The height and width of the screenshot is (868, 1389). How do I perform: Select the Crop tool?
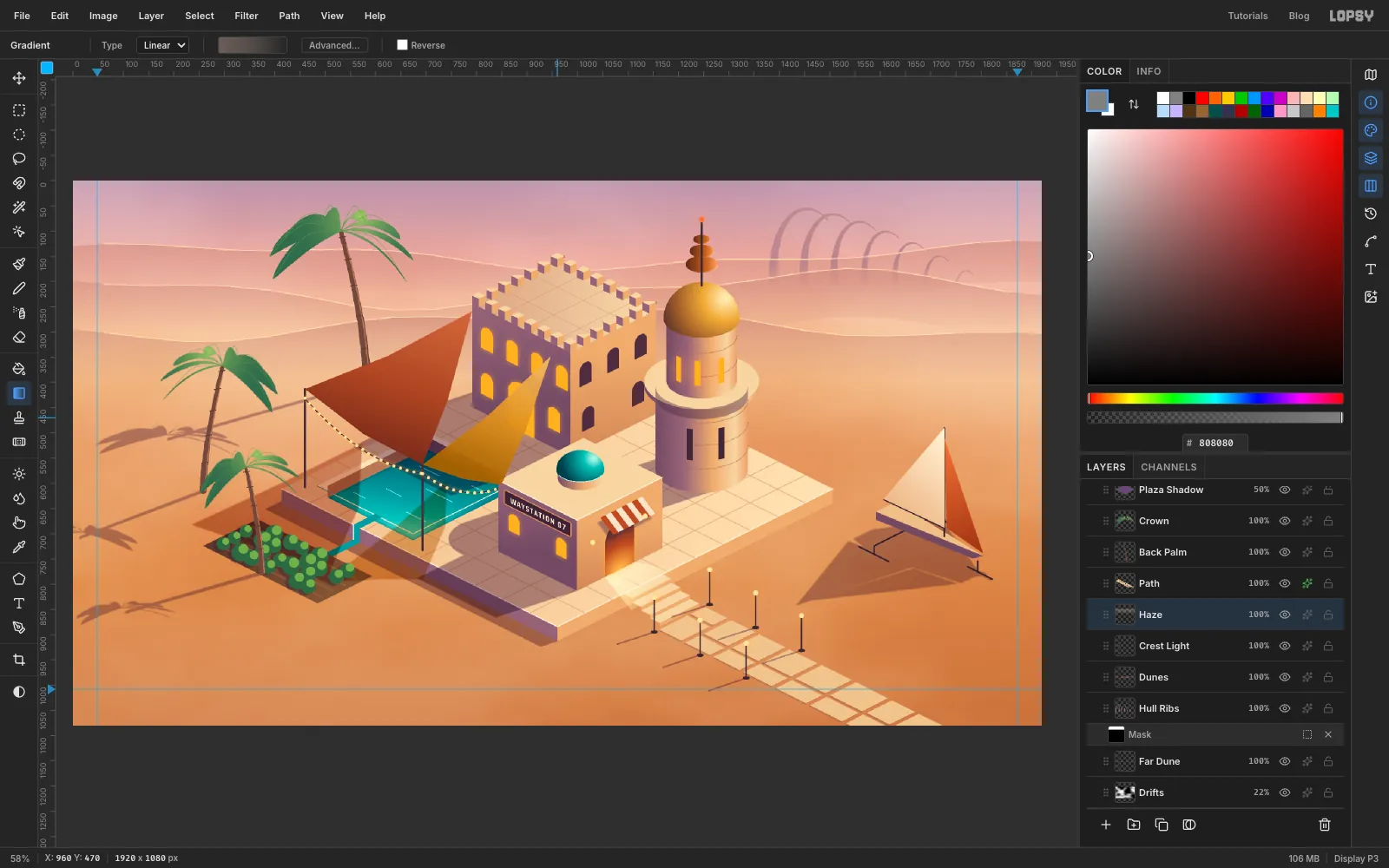point(19,660)
